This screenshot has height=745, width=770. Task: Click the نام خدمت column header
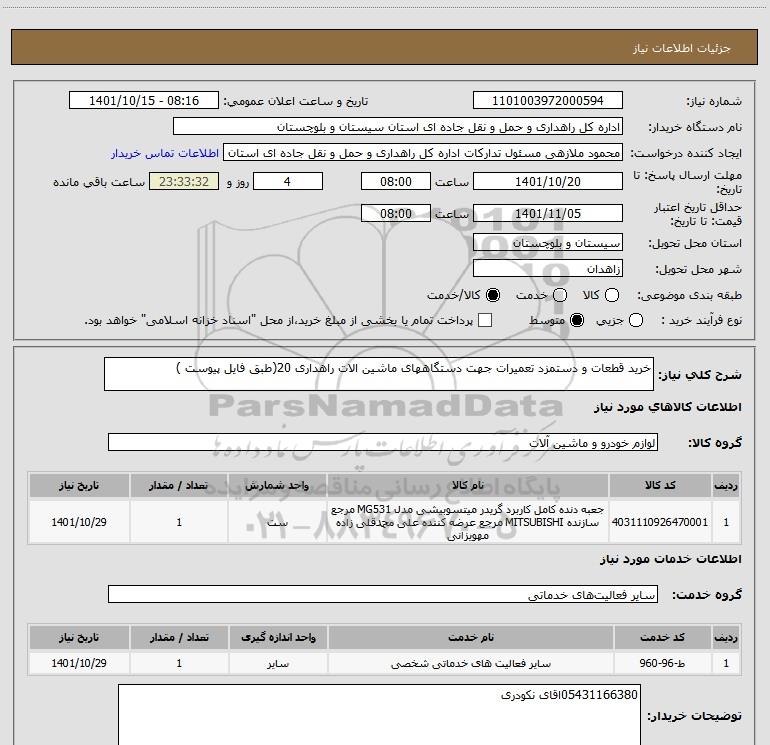[470, 637]
